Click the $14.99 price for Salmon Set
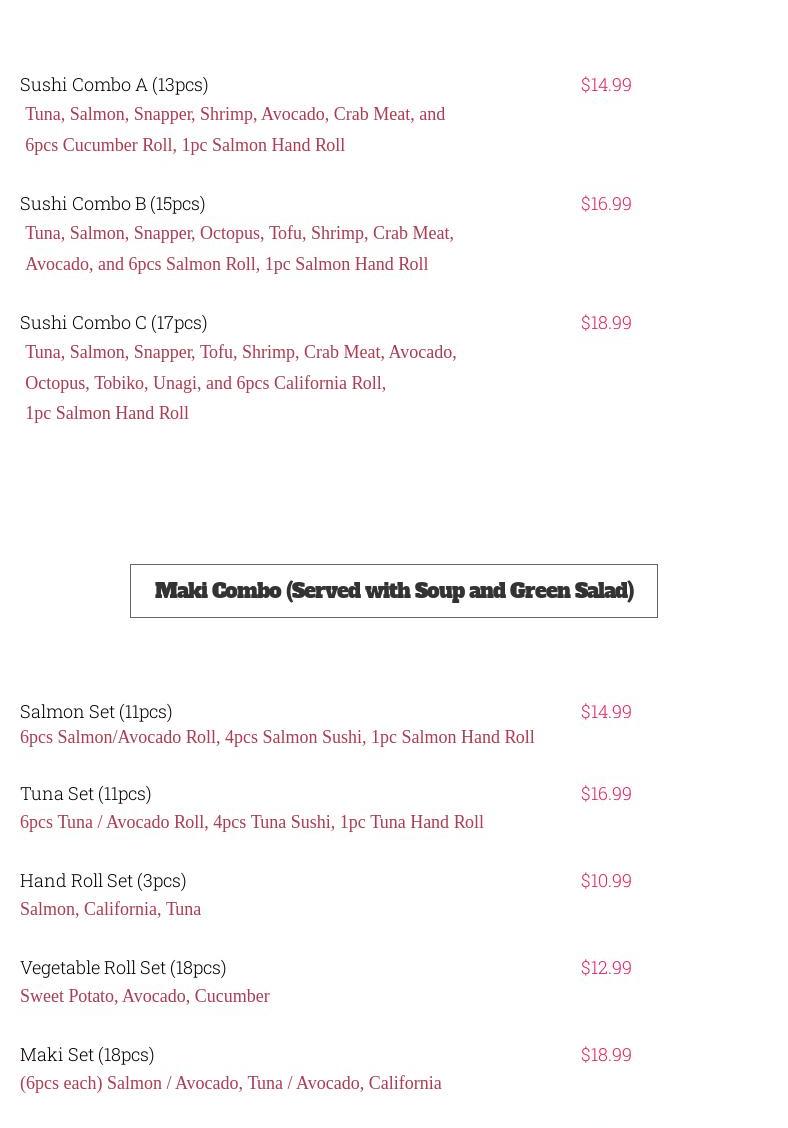 point(606,711)
